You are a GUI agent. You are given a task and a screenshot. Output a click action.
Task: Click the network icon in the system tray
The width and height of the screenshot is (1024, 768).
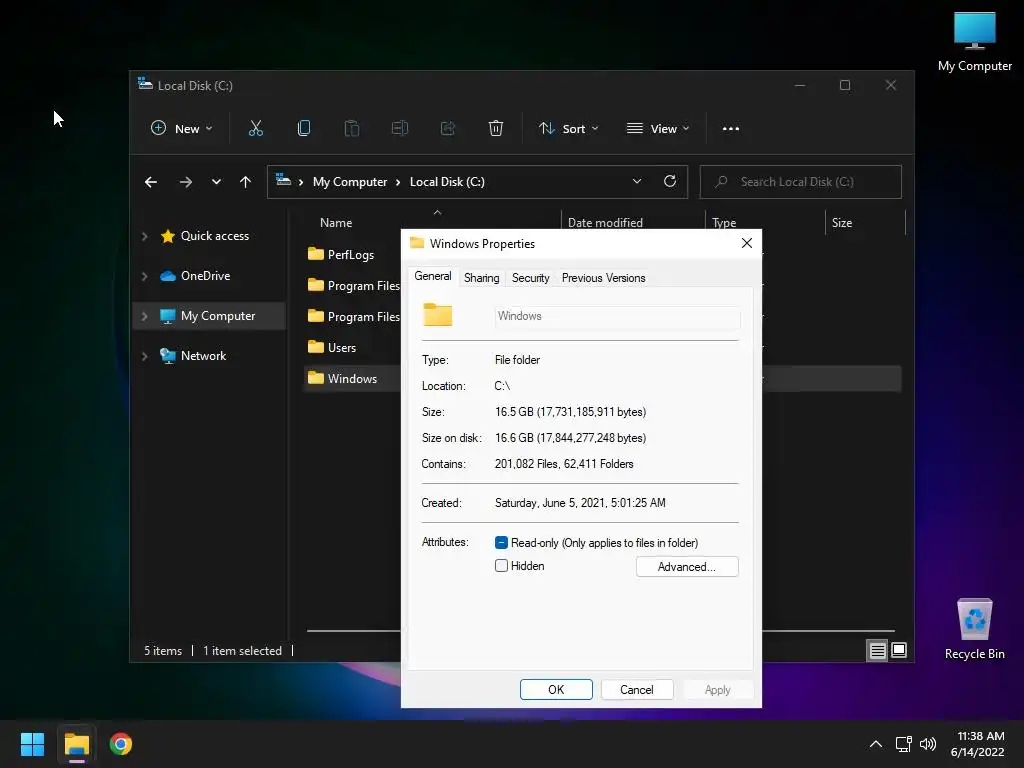[903, 744]
